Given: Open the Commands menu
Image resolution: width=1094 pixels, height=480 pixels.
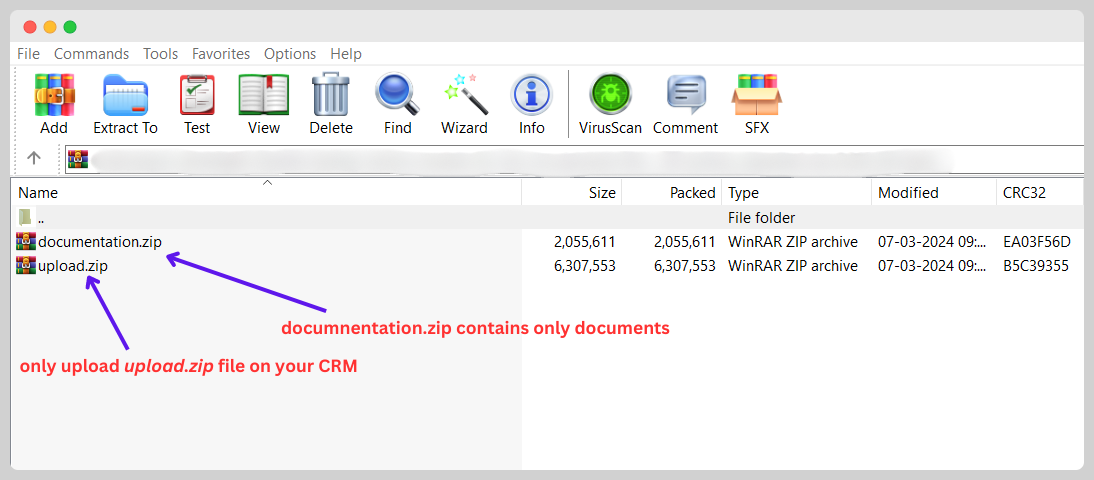Looking at the screenshot, I should click(x=91, y=54).
